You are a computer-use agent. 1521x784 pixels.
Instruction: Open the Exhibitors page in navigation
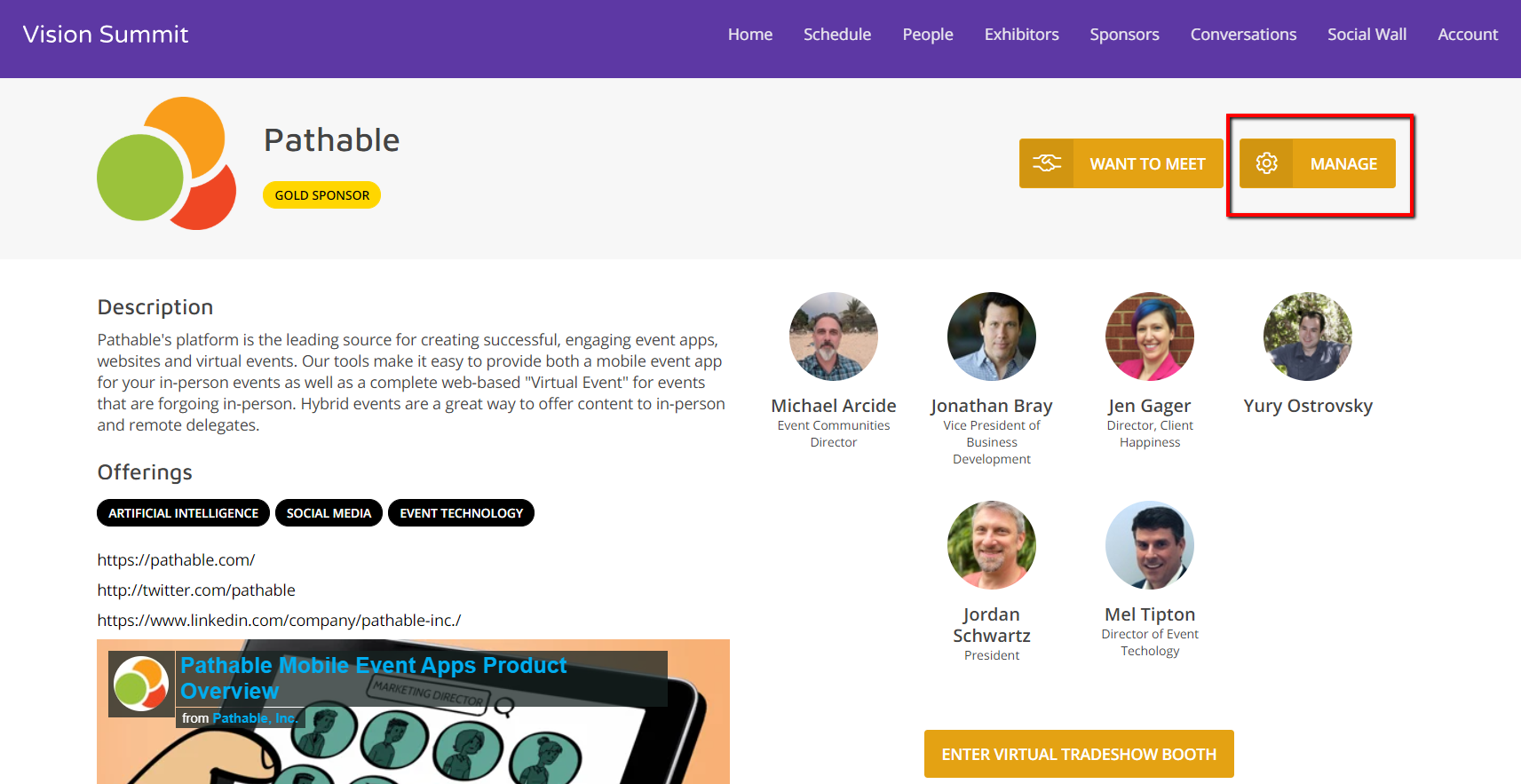coord(1021,35)
